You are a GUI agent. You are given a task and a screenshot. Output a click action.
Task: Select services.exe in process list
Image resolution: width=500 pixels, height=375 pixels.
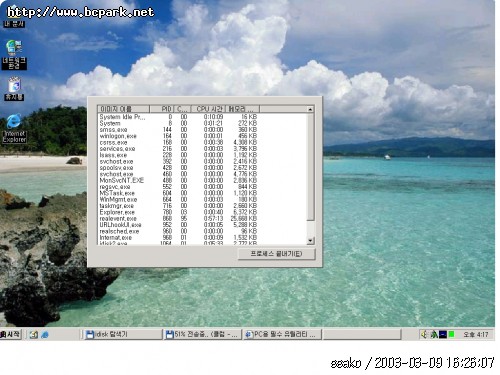(178, 148)
